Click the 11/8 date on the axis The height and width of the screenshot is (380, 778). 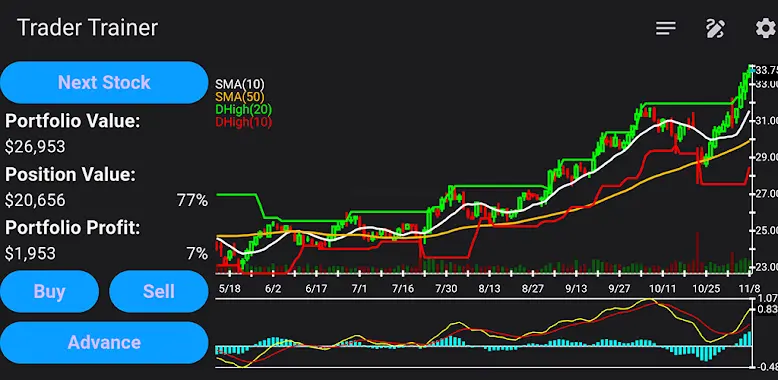[x=749, y=289]
